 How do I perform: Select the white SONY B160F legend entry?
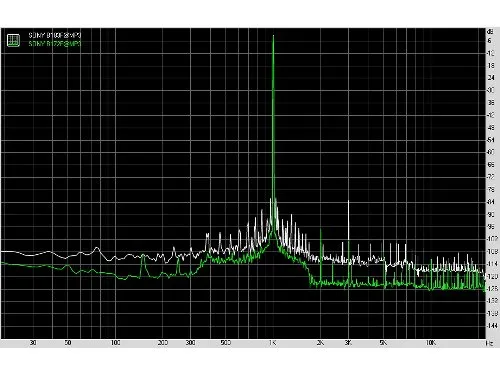pos(55,35)
